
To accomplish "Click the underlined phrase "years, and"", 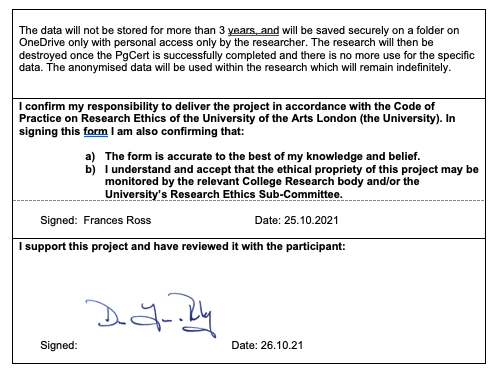I will pos(253,31).
